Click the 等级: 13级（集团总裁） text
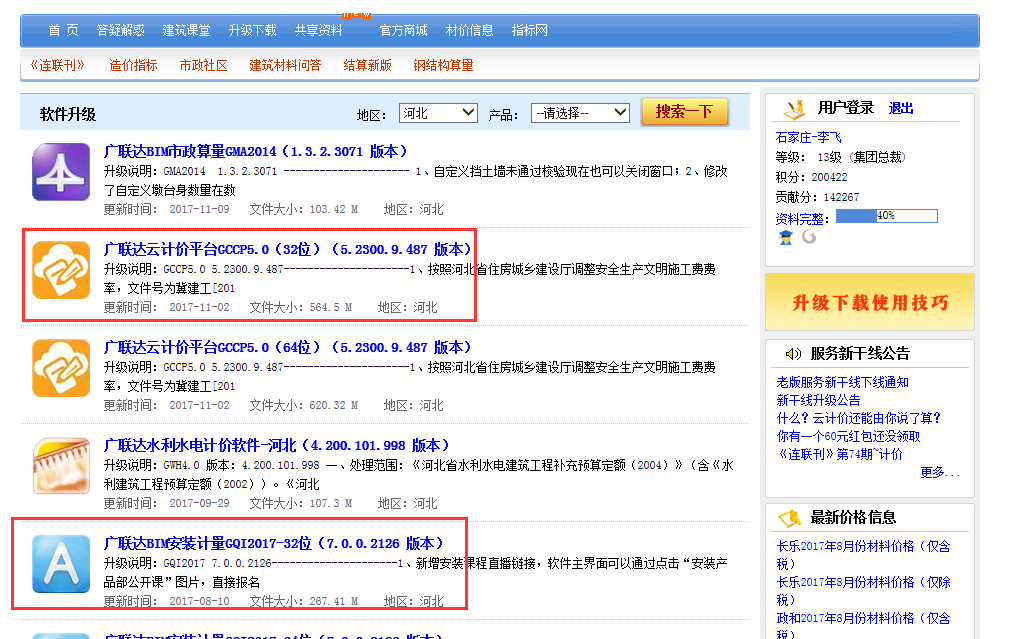Image resolution: width=1035 pixels, height=639 pixels. tap(841, 157)
